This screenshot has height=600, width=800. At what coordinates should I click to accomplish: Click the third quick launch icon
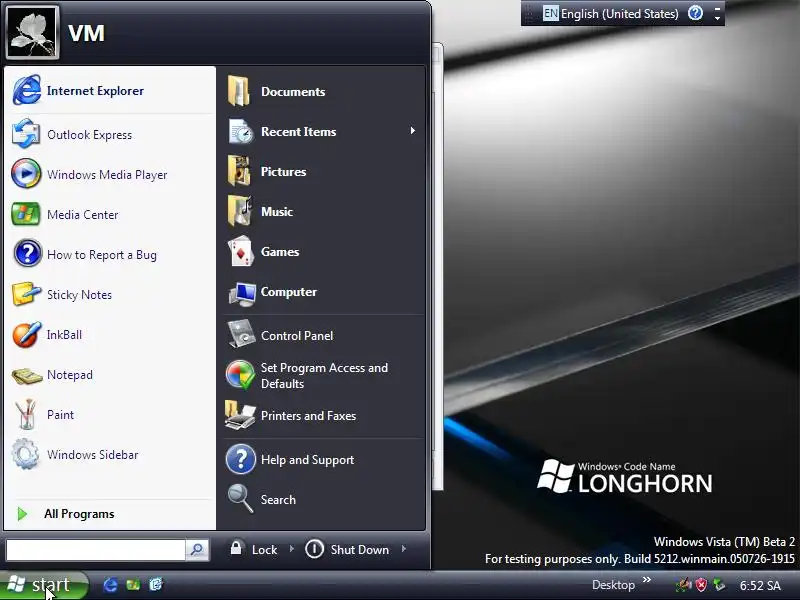coord(156,584)
